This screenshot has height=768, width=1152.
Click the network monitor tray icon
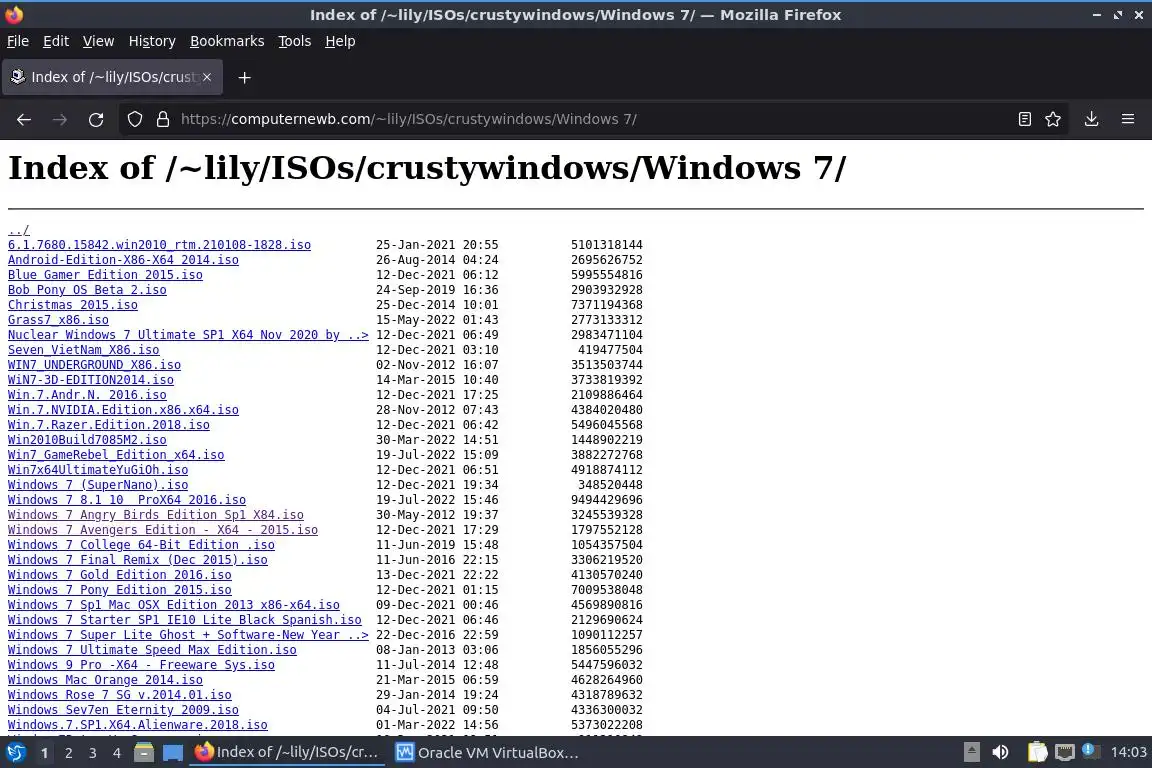[x=1065, y=752]
